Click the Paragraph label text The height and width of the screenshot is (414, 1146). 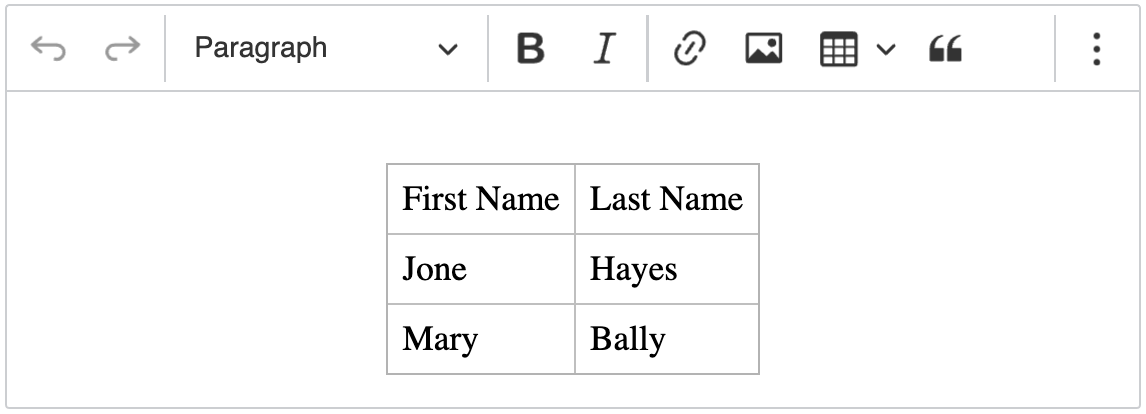coord(260,48)
